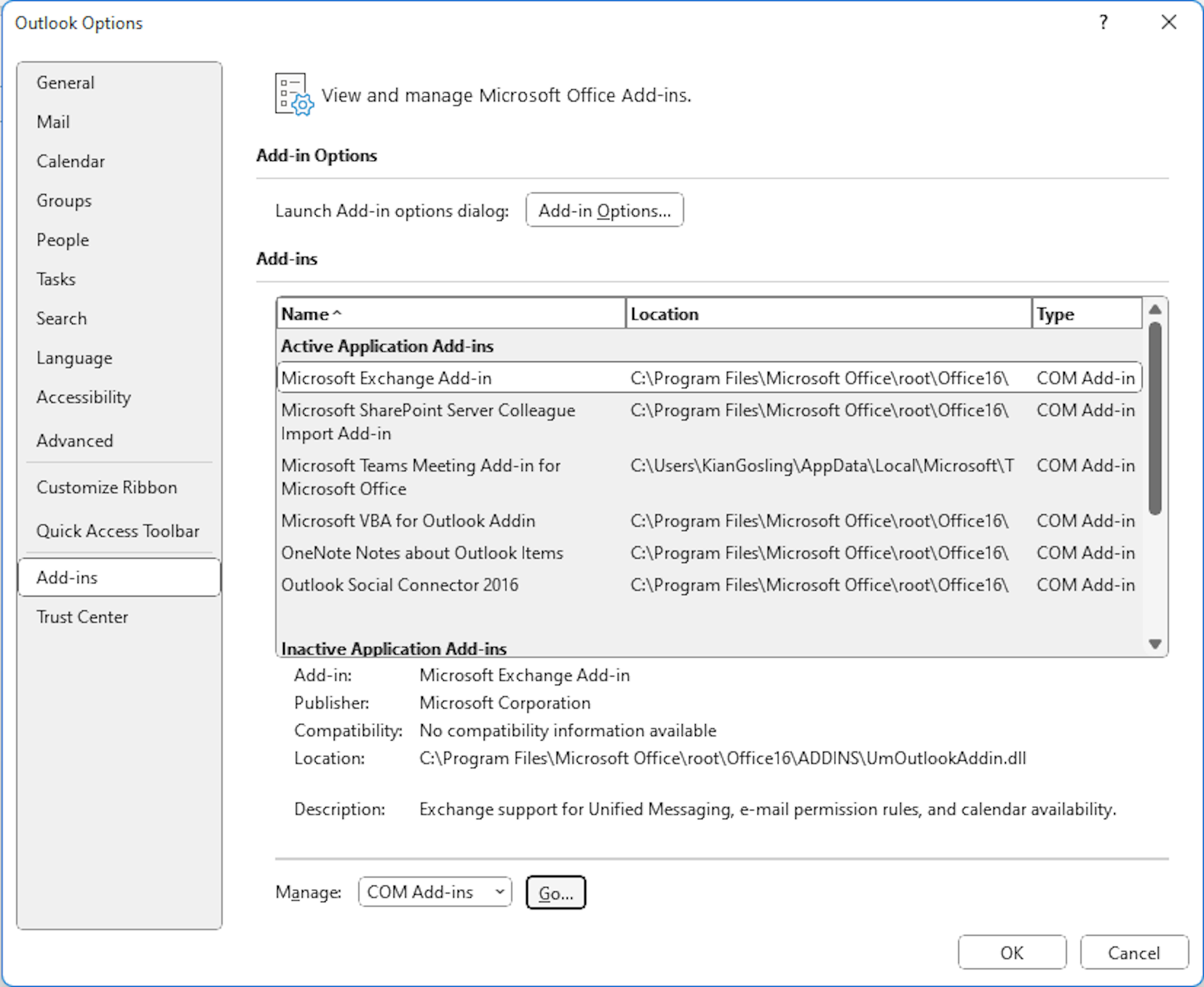
Task: Click the add-ins list scrollbar thumb
Action: [x=1155, y=419]
